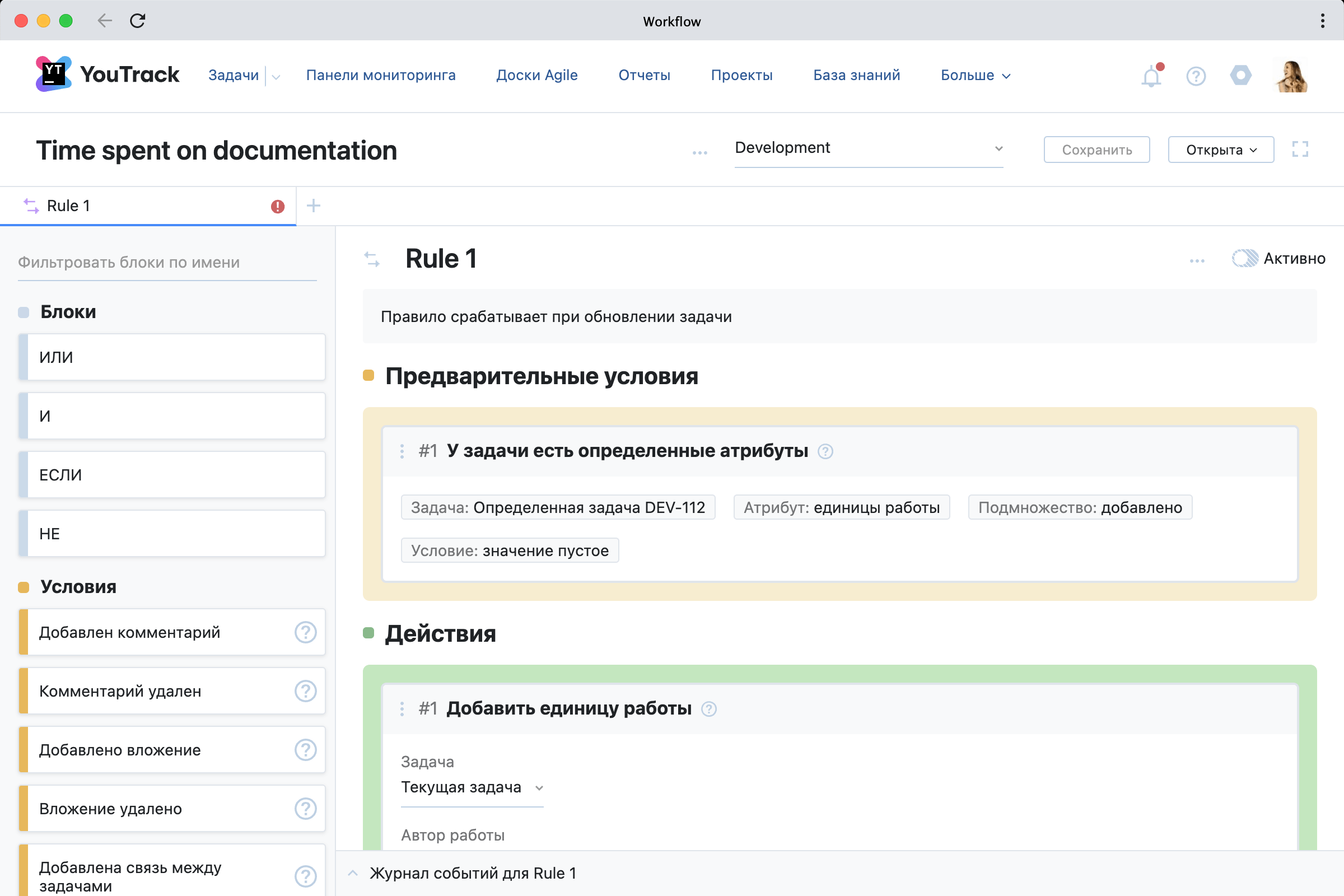
Task: Toggle the Активно switch
Action: click(1244, 259)
